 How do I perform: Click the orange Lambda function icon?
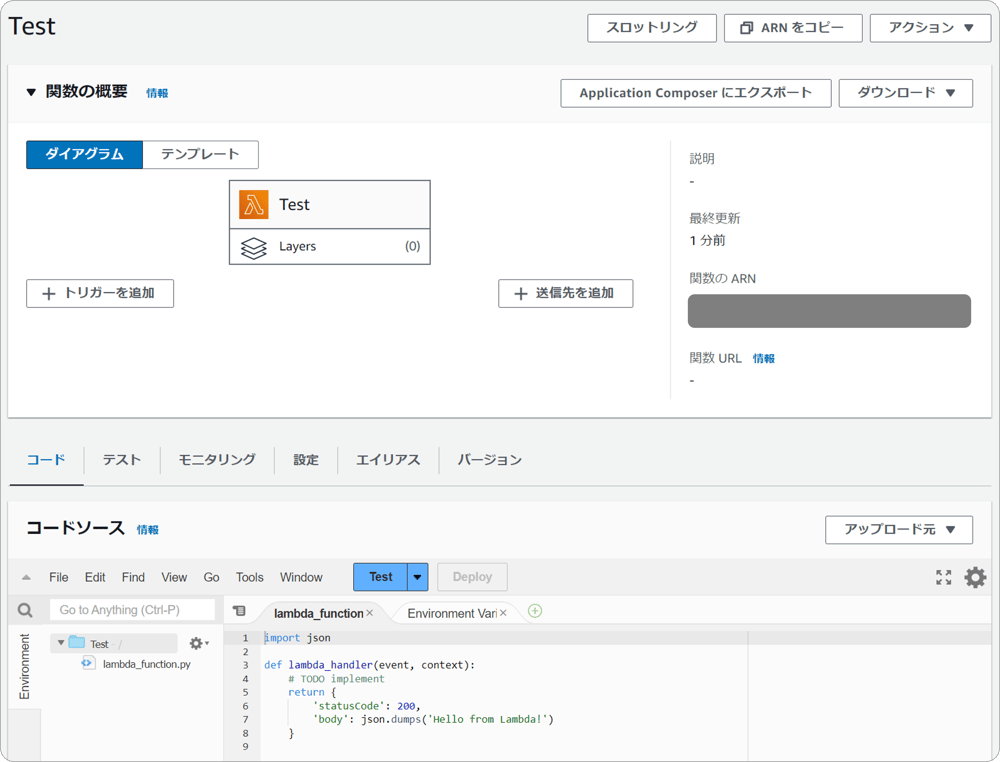tap(253, 205)
